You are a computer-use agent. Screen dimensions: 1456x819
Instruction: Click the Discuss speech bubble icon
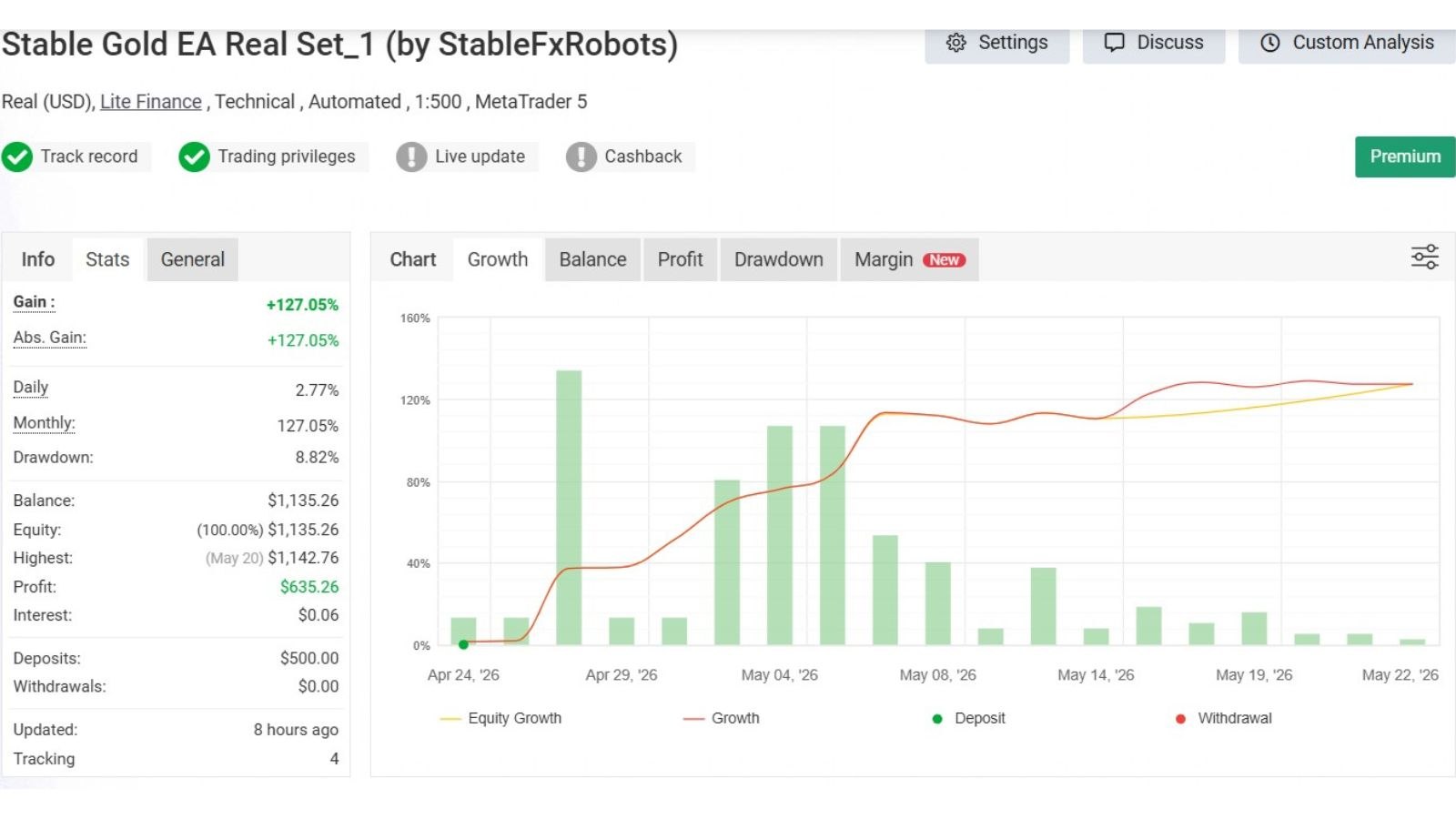click(1114, 43)
